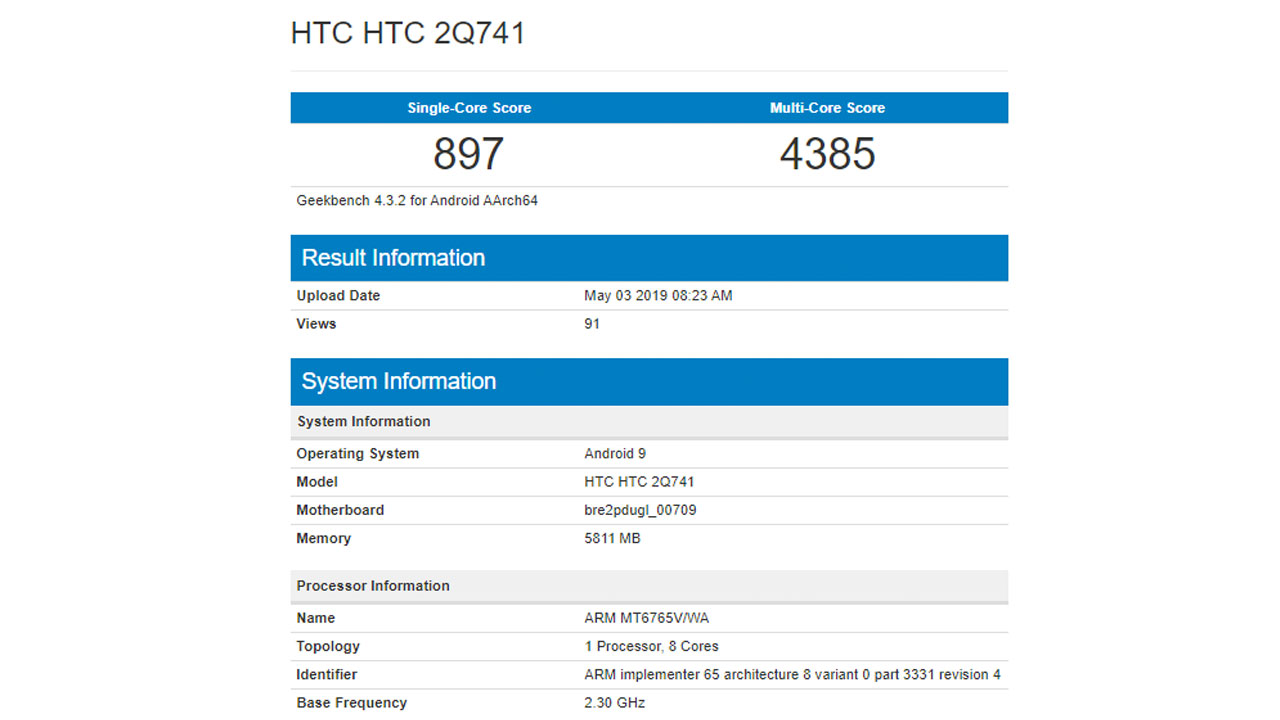Click the processor Name label

click(316, 618)
